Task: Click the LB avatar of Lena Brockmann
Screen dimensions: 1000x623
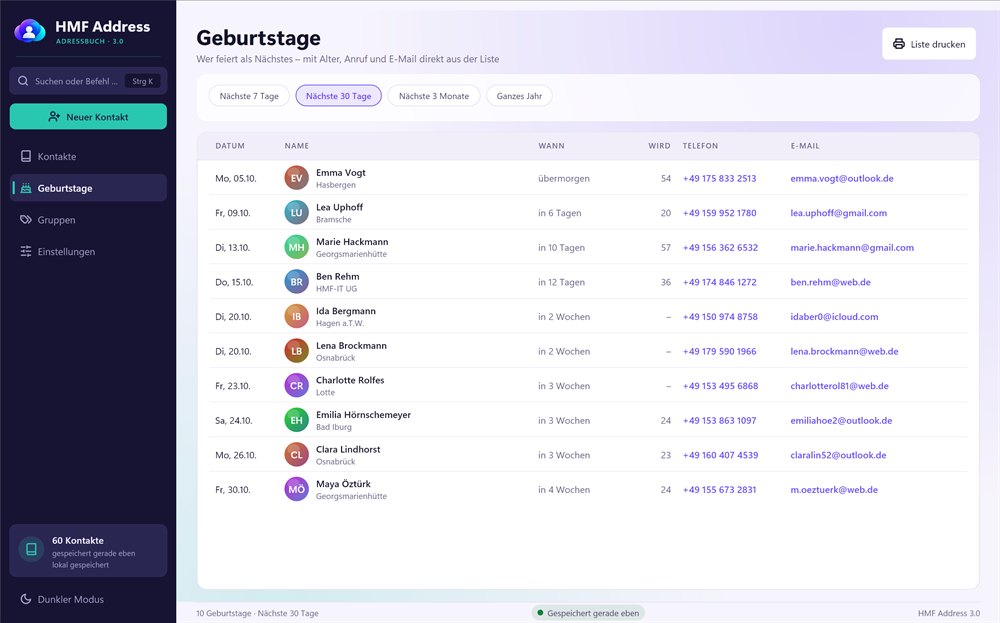Action: 297,351
